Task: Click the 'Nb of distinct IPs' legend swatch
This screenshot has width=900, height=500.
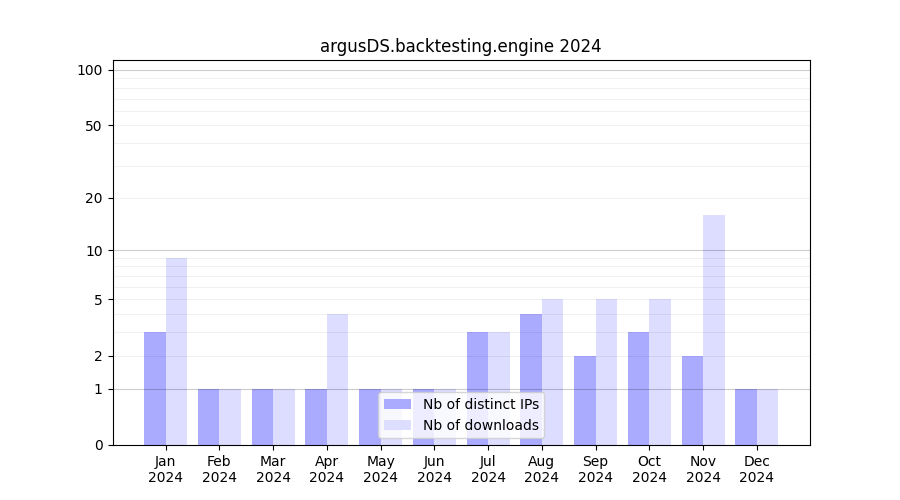Action: tap(397, 404)
